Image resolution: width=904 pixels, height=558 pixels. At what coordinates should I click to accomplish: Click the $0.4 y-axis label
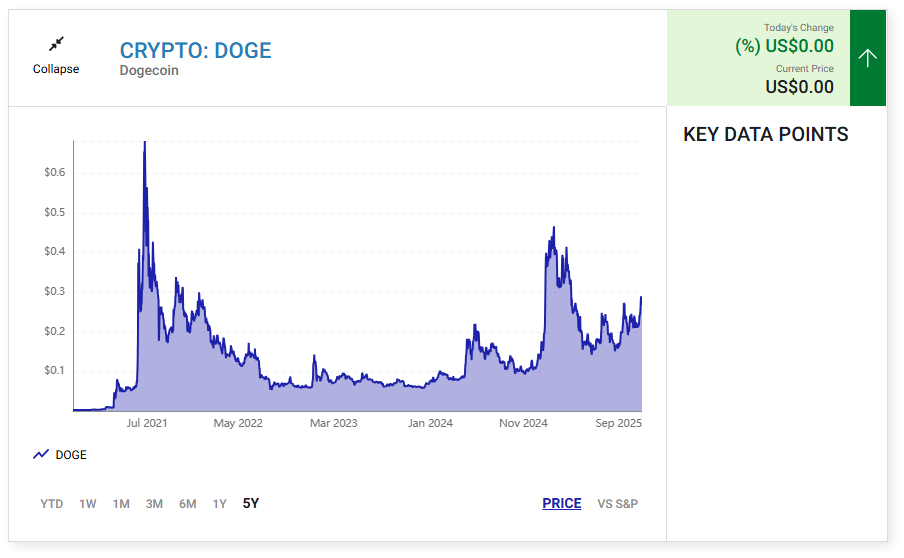[x=55, y=251]
